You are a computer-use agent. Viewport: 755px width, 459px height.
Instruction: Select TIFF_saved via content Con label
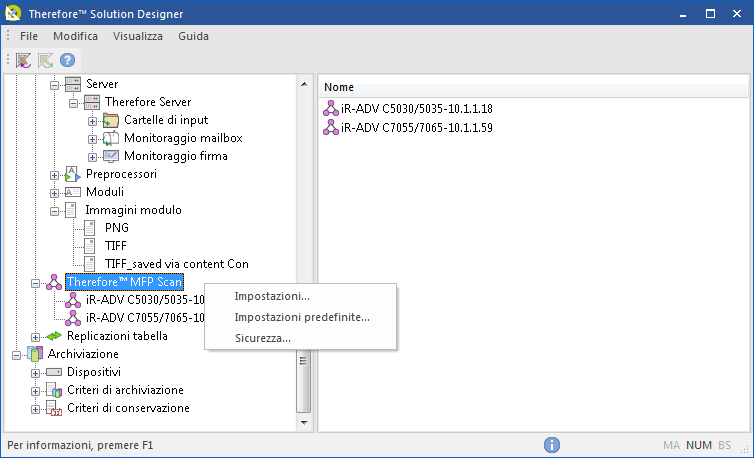pyautogui.click(x=177, y=264)
